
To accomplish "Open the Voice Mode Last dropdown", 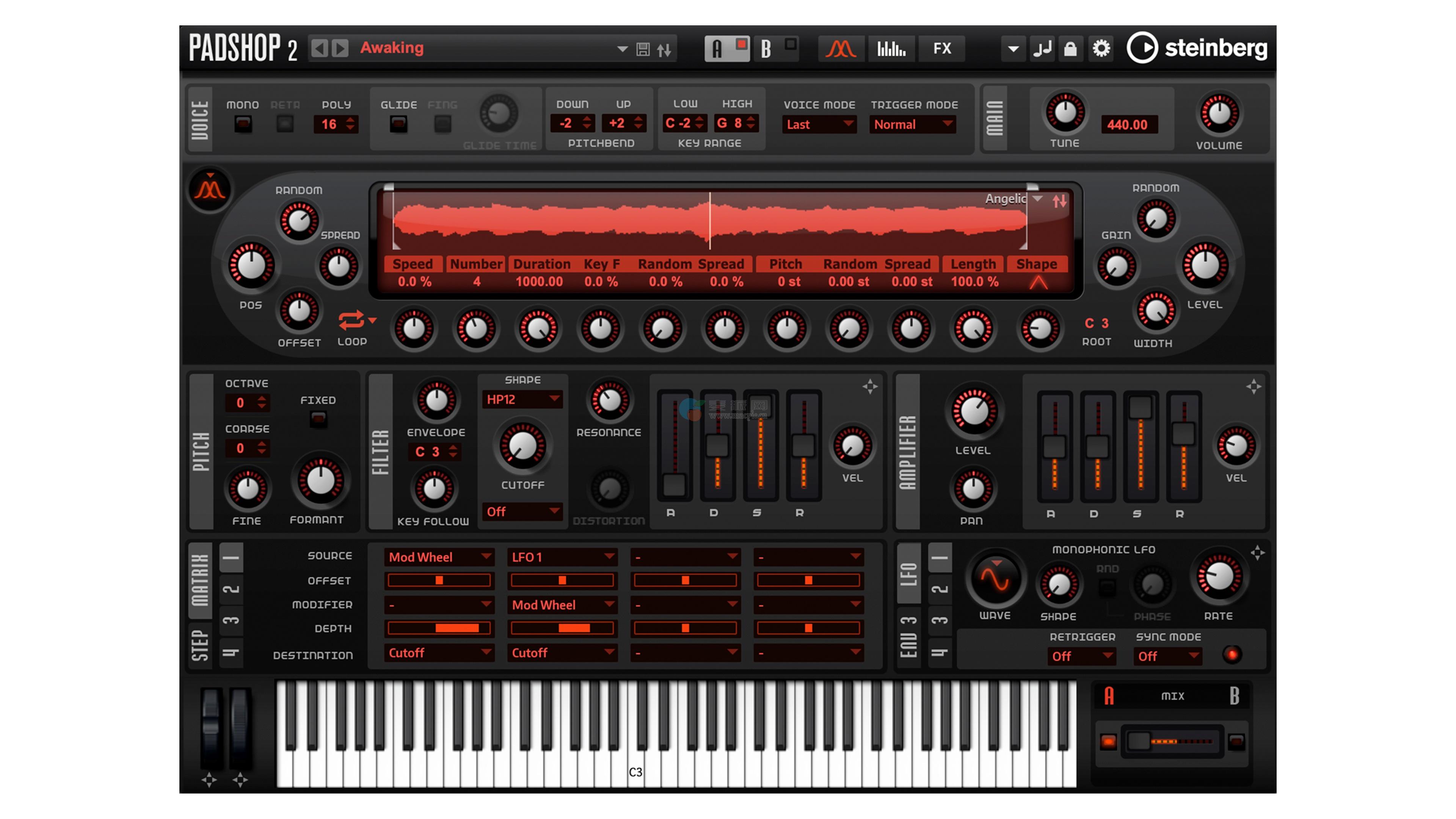I will point(819,124).
